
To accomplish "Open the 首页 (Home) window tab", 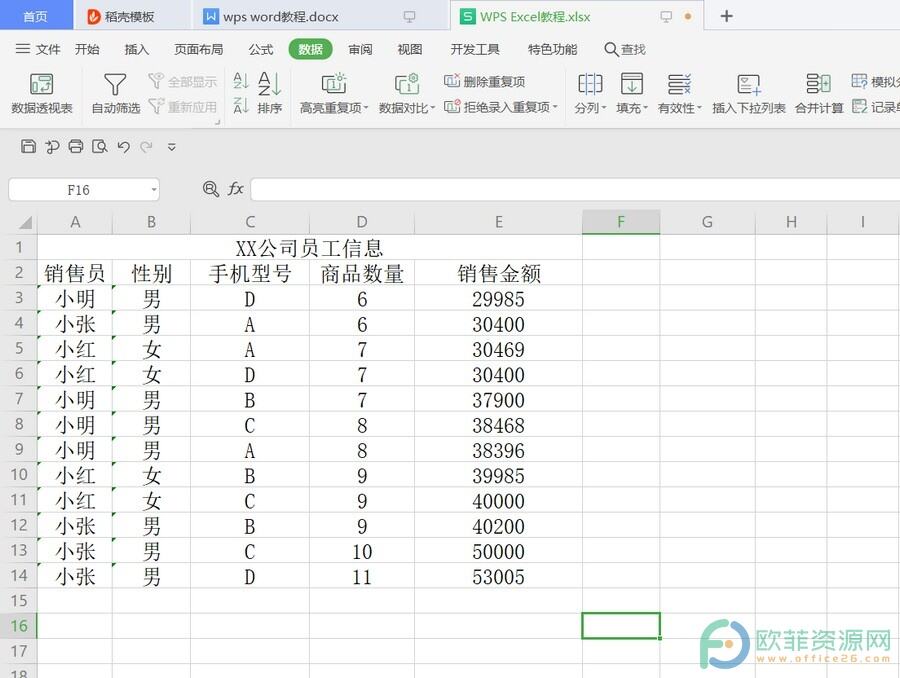I will [x=36, y=16].
